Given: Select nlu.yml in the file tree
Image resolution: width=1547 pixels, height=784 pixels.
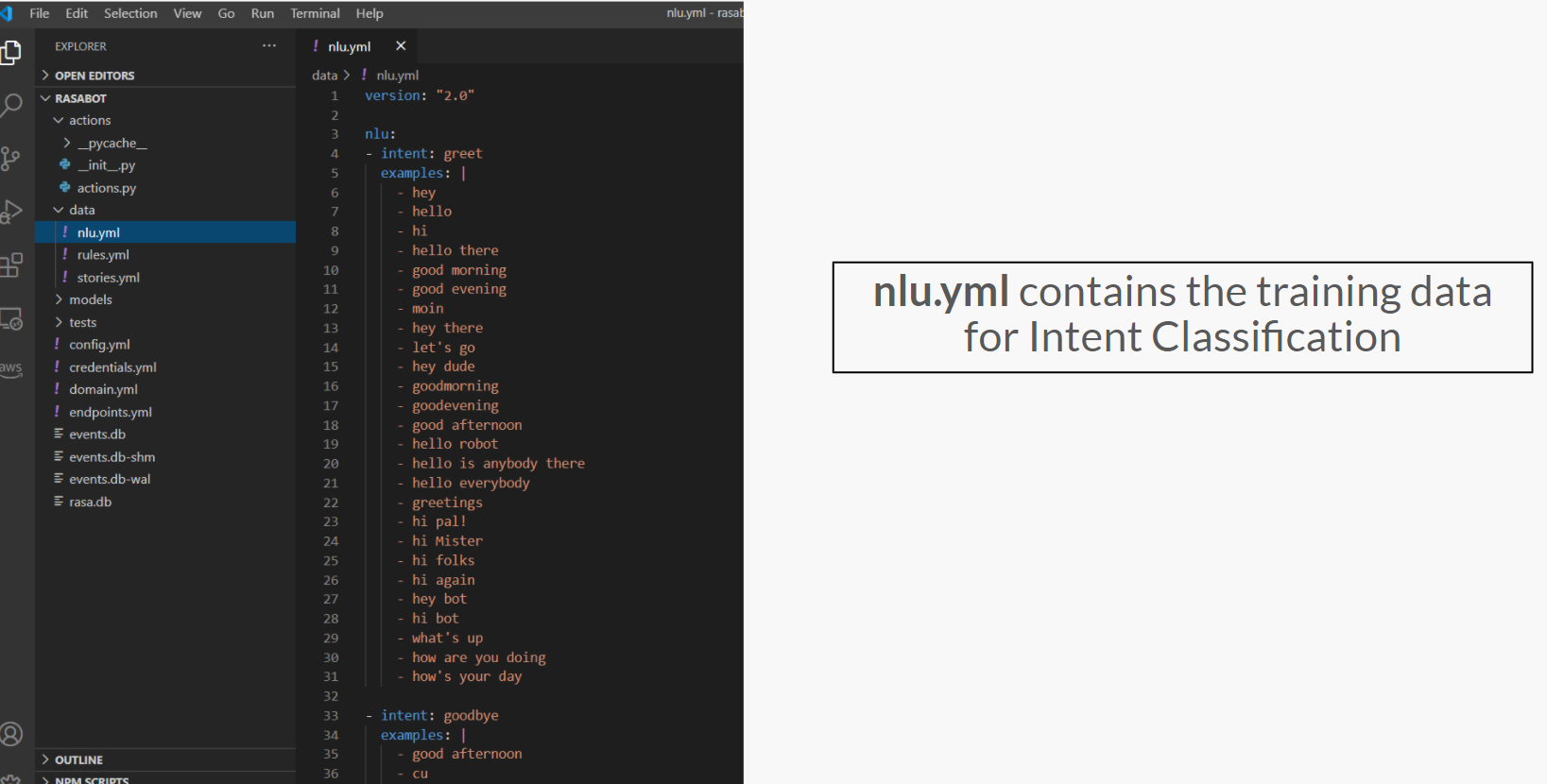Looking at the screenshot, I should 165,232.
